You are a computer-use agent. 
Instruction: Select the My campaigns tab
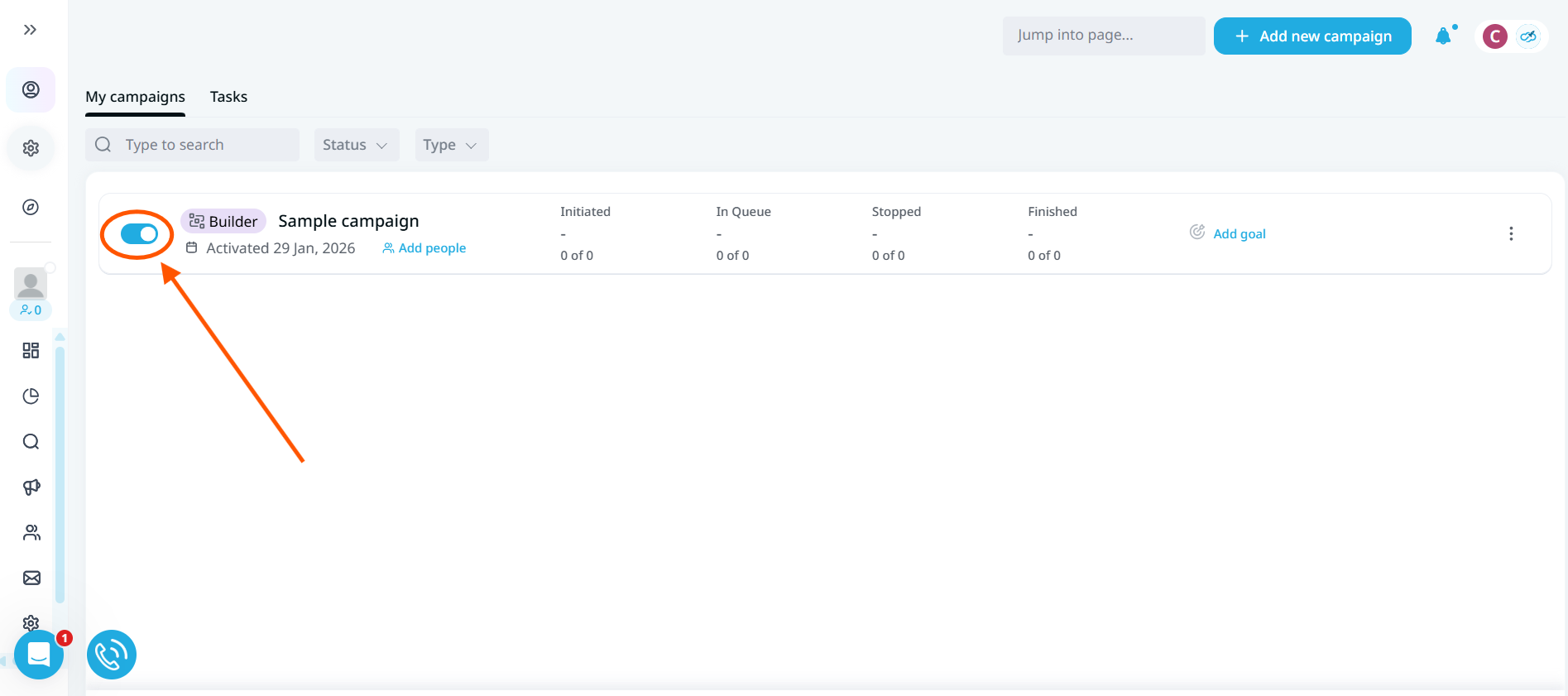click(135, 97)
